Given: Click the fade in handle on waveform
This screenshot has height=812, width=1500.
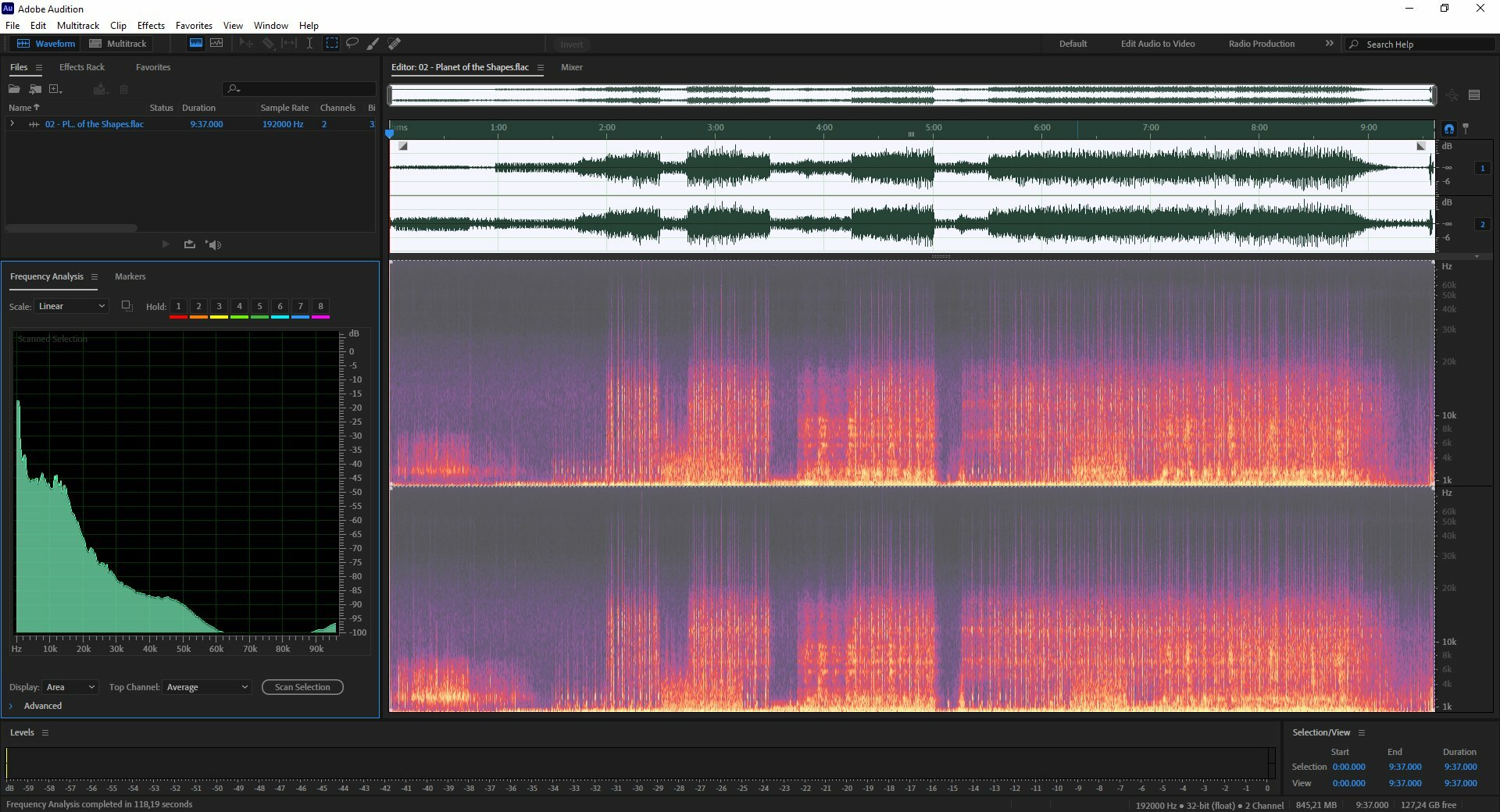Looking at the screenshot, I should (x=403, y=146).
